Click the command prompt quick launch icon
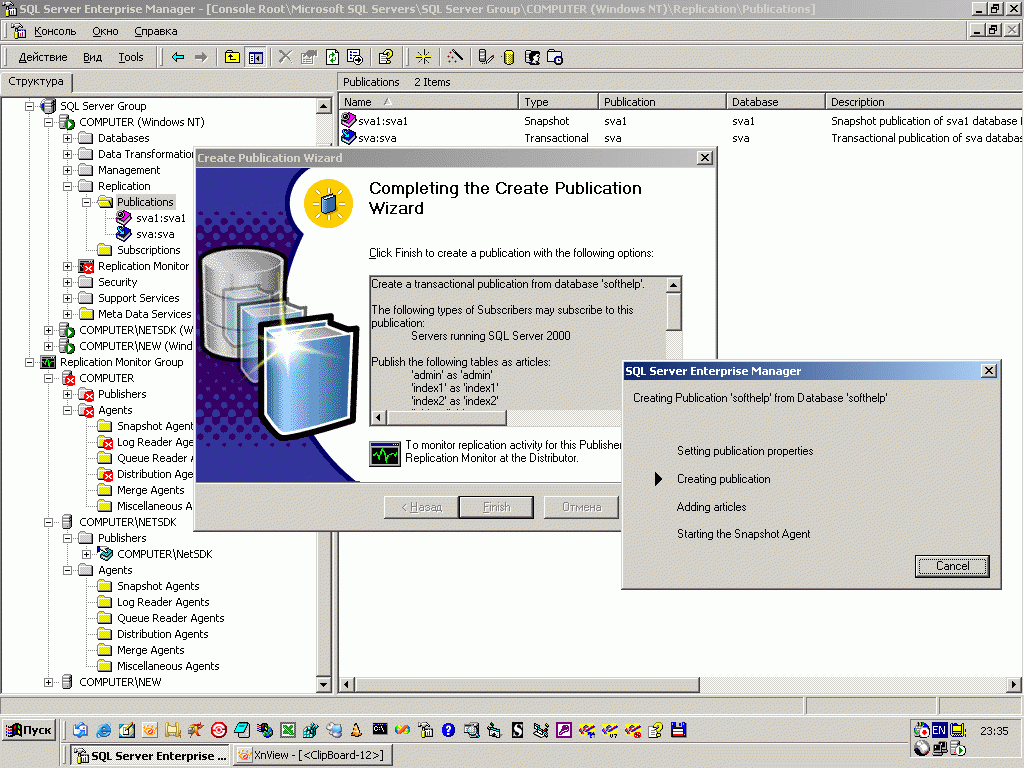The image size is (1024, 768). pyautogui.click(x=379, y=729)
